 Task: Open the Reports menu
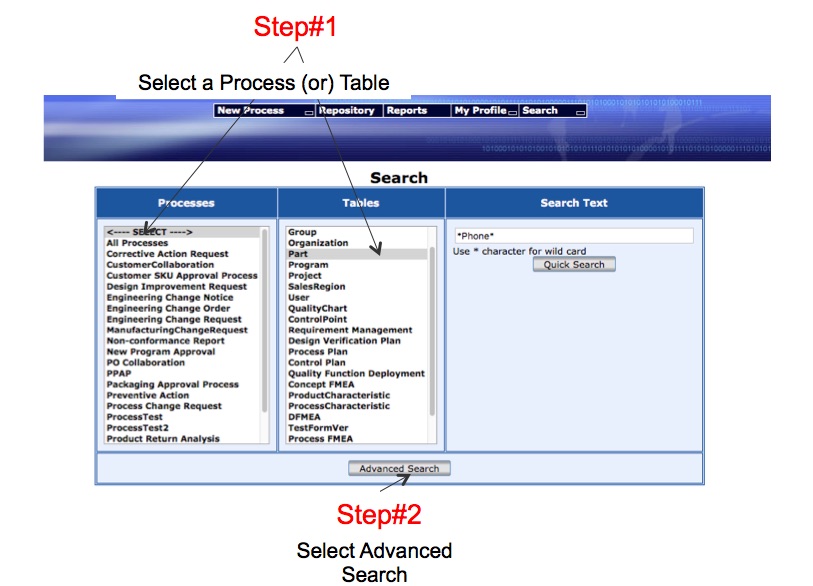click(x=405, y=110)
